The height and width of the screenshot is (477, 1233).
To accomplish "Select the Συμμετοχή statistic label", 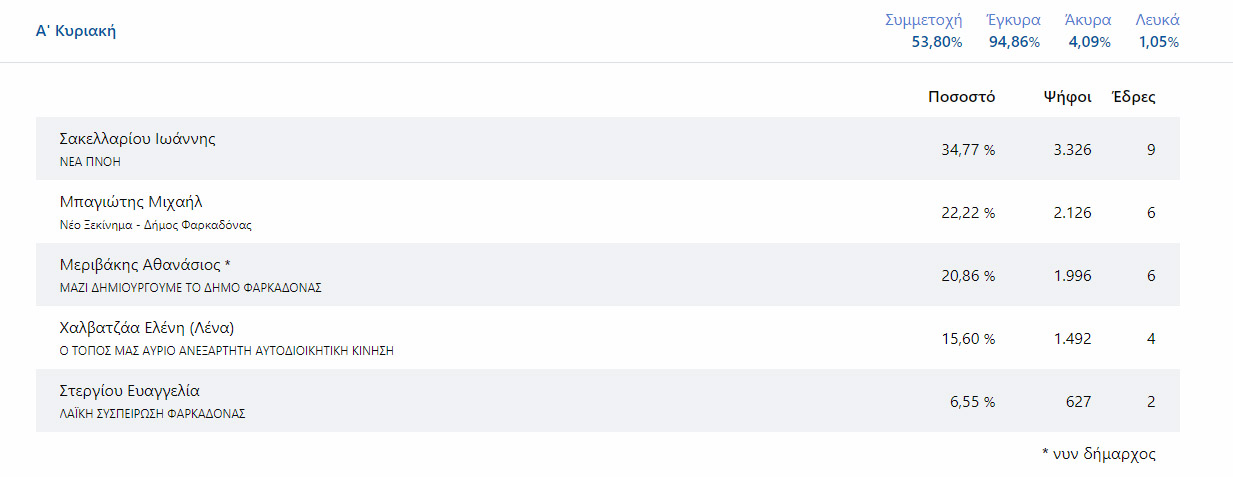I will [923, 20].
